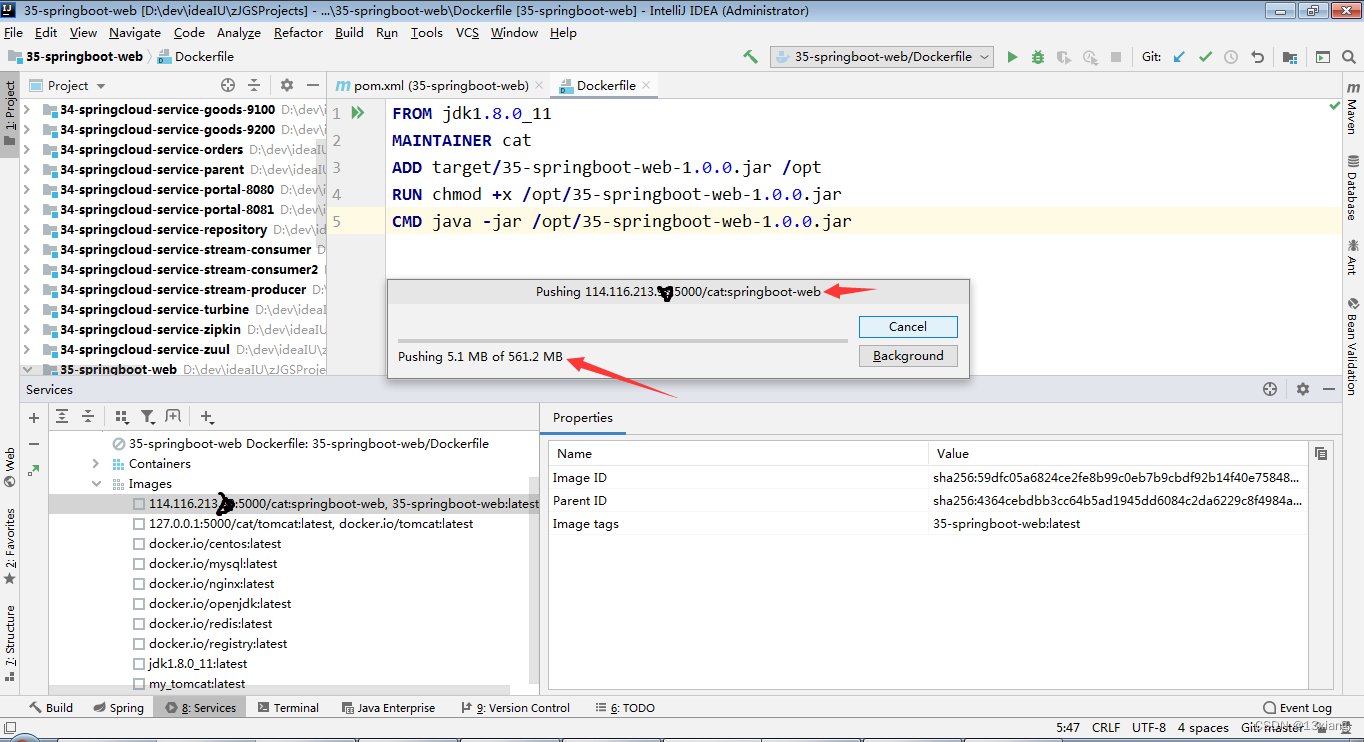Open the Refactor menu
Screen dimensions: 1364x742
point(298,33)
